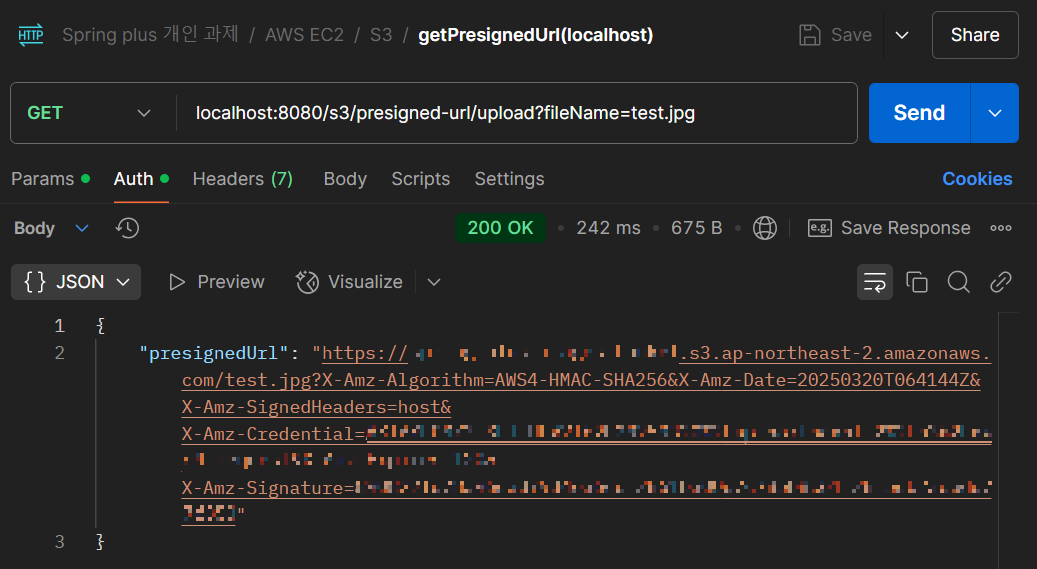Click the 675 B response size

point(696,228)
